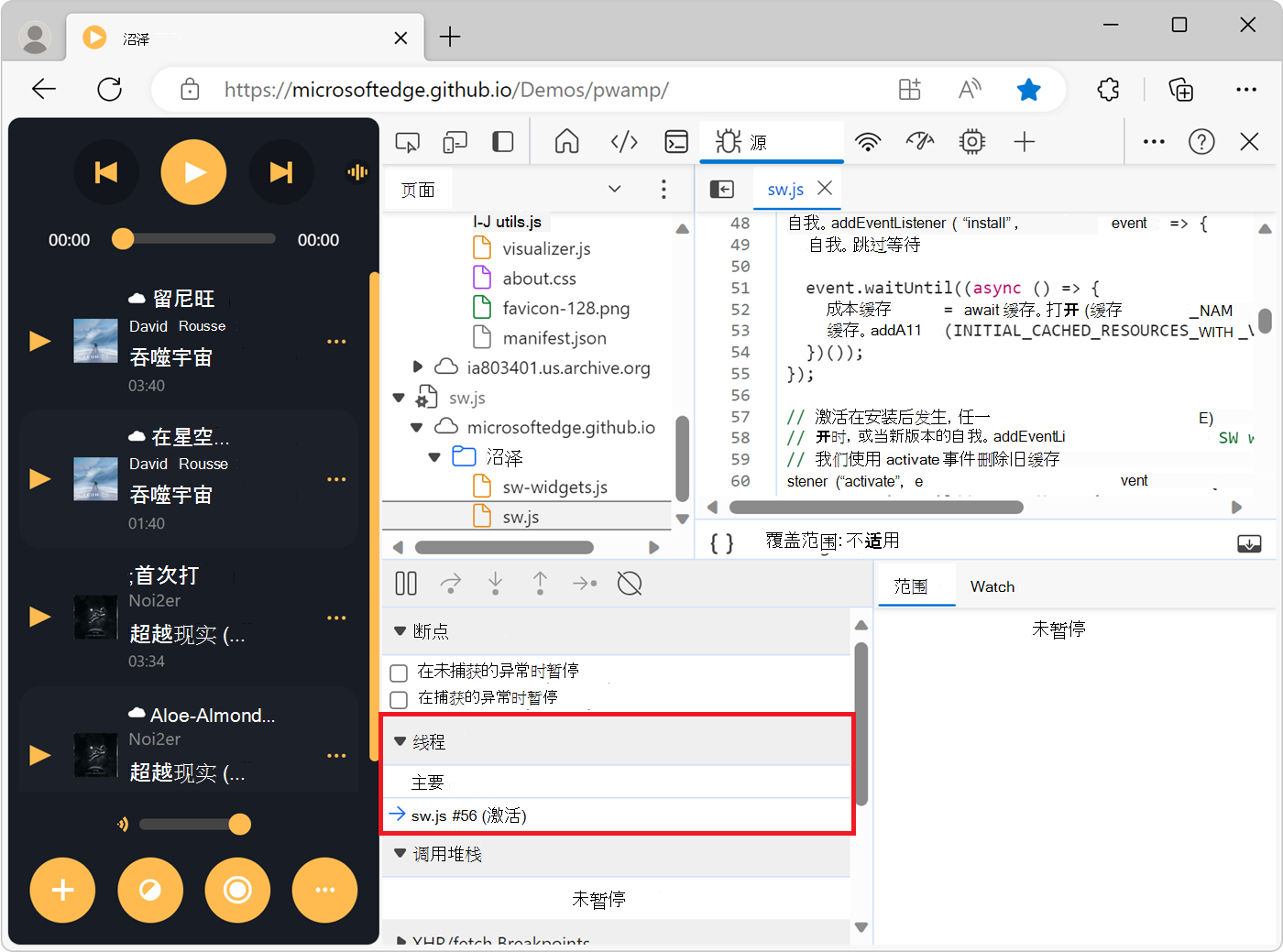Open the 页面 panel dropdown
Viewport: 1283px width, 952px height.
tap(615, 189)
